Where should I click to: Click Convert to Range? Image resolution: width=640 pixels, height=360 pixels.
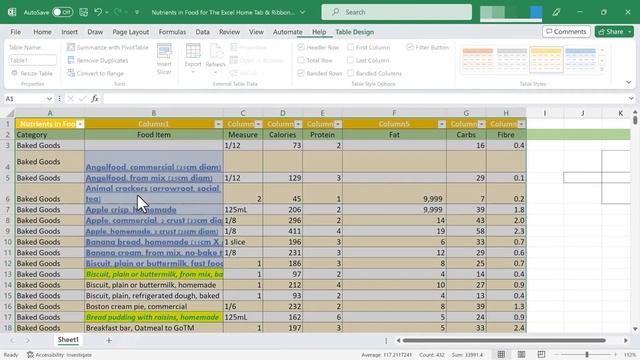(x=96, y=73)
